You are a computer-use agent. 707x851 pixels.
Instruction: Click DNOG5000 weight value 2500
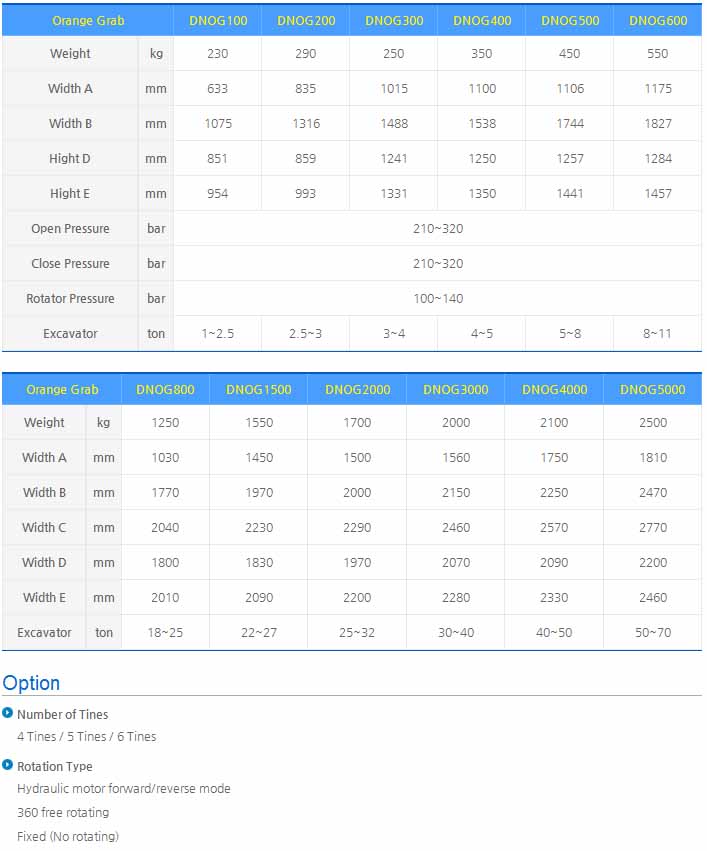click(x=653, y=423)
